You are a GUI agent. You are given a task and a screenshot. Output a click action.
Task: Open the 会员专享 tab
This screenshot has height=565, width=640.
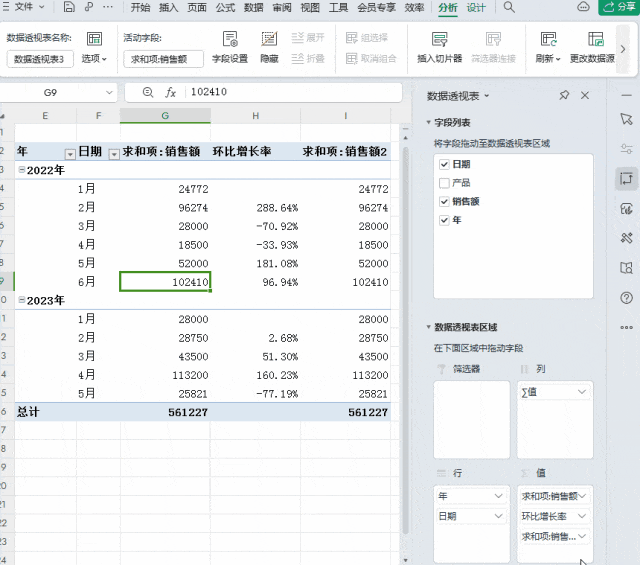pyautogui.click(x=376, y=7)
